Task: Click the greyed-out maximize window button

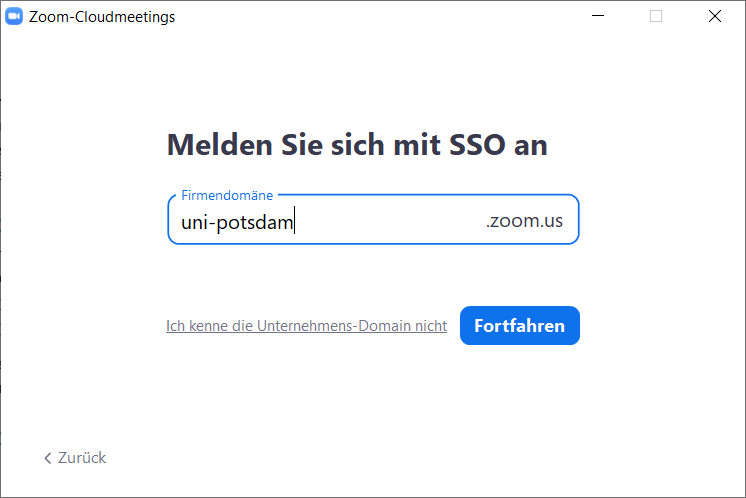Action: [656, 16]
